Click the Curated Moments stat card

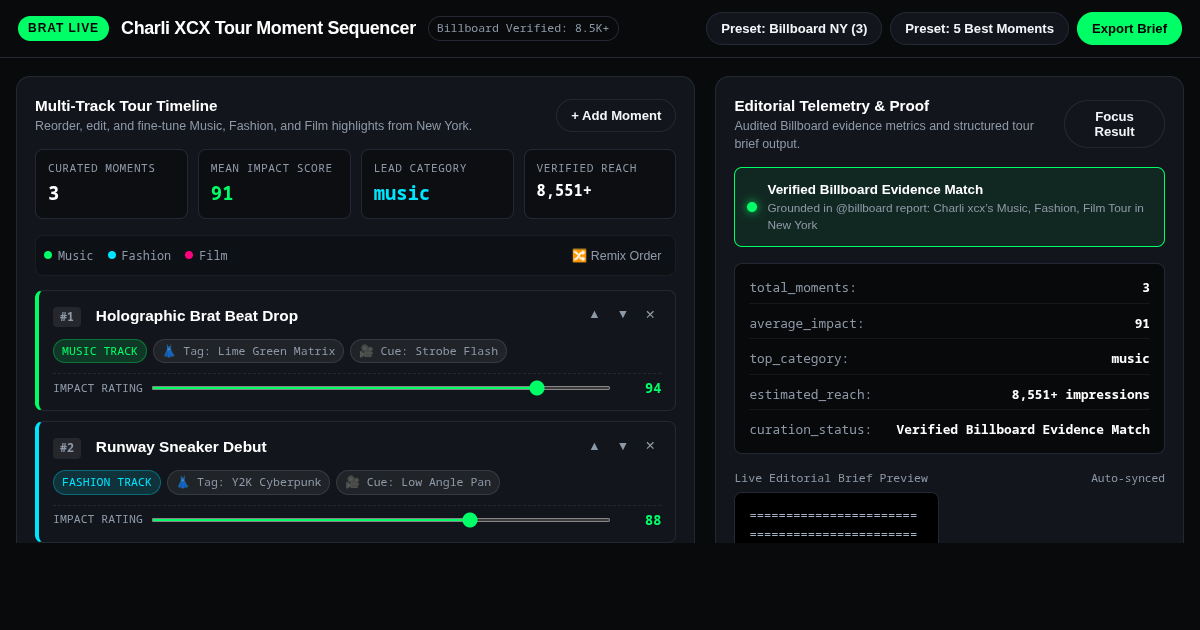111,184
